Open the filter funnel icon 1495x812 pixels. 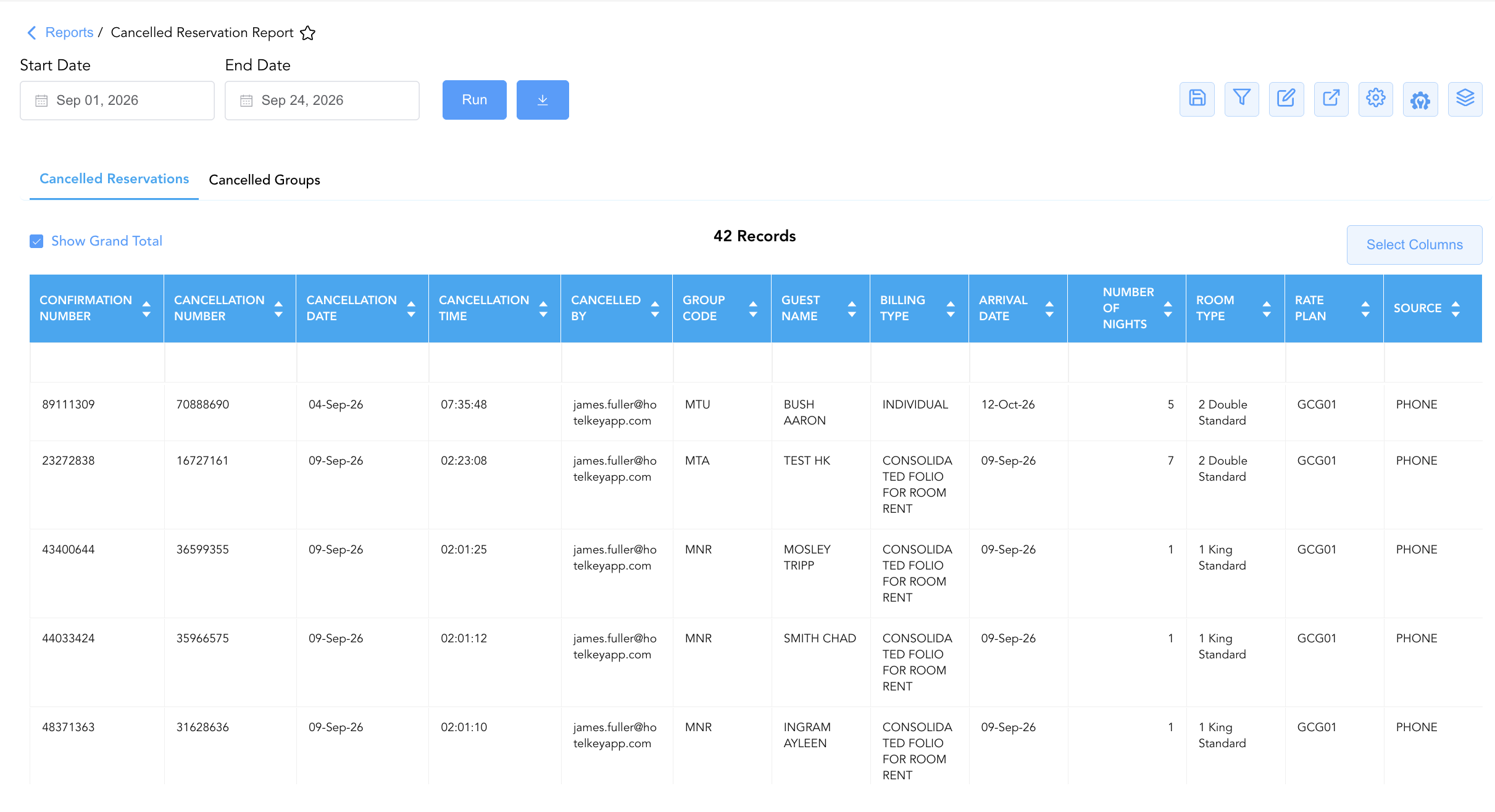(x=1241, y=99)
